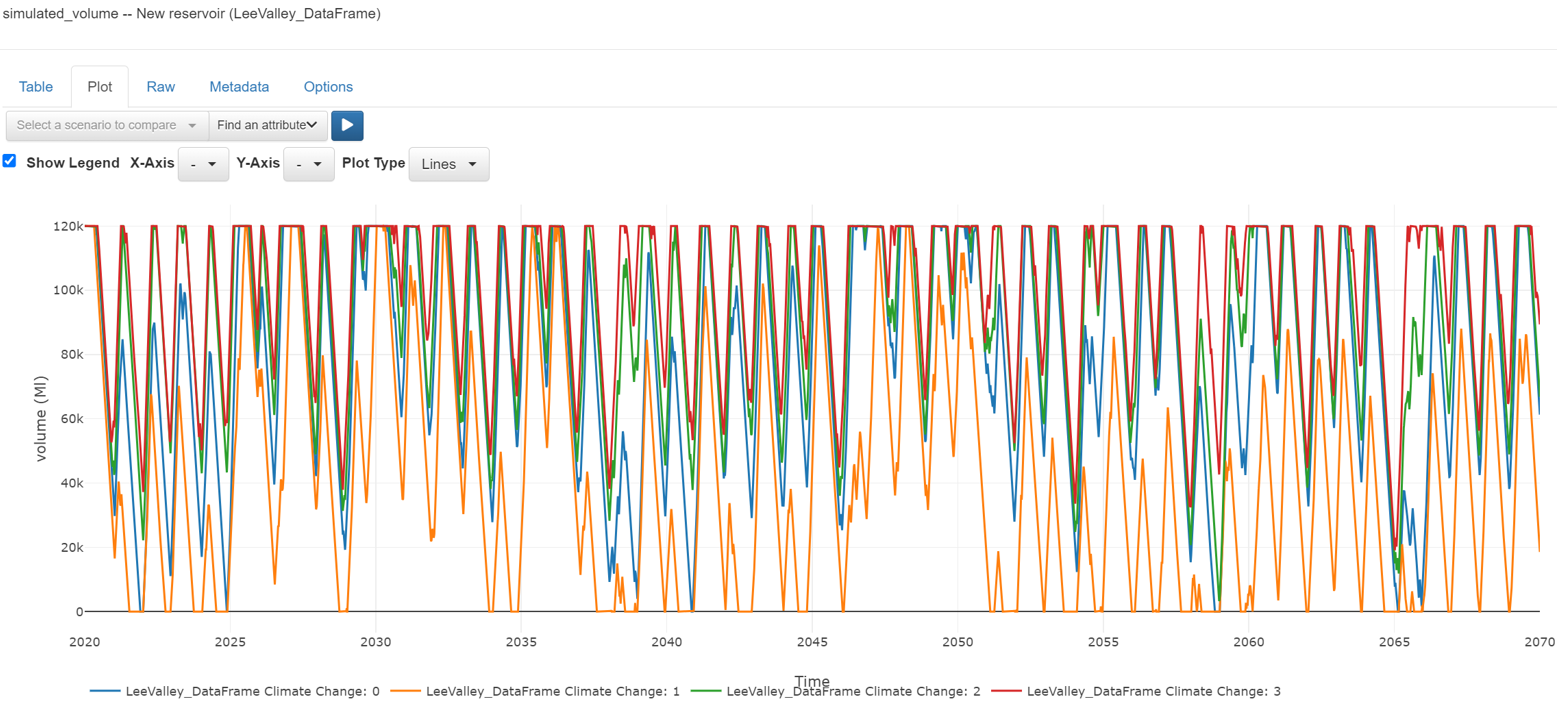
Task: Open the Raw tab
Action: tap(160, 87)
